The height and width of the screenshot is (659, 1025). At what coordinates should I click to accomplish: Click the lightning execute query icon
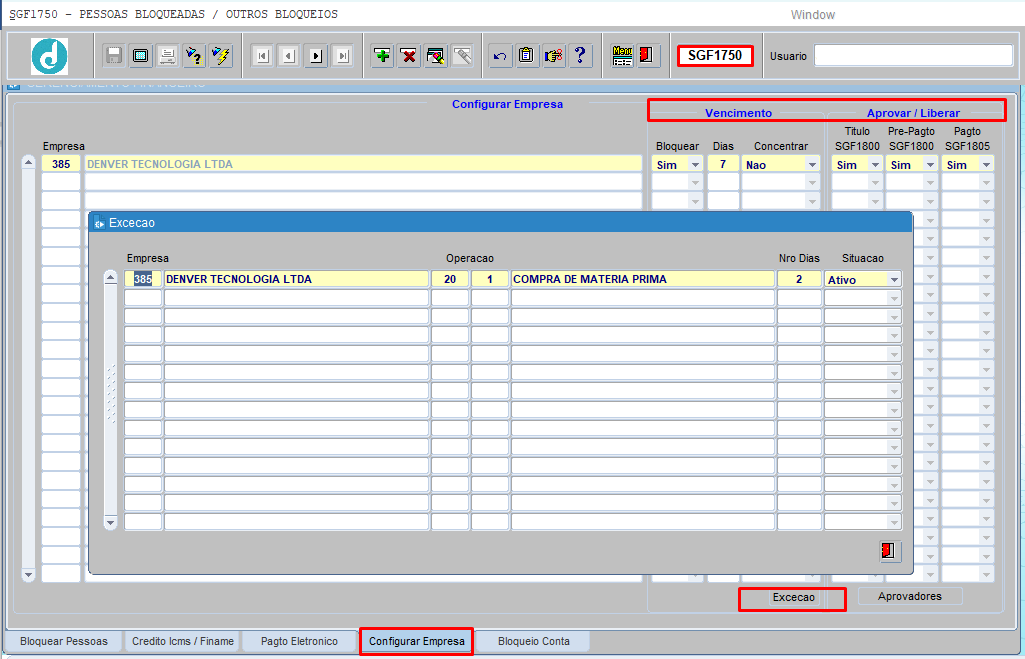(x=222, y=56)
